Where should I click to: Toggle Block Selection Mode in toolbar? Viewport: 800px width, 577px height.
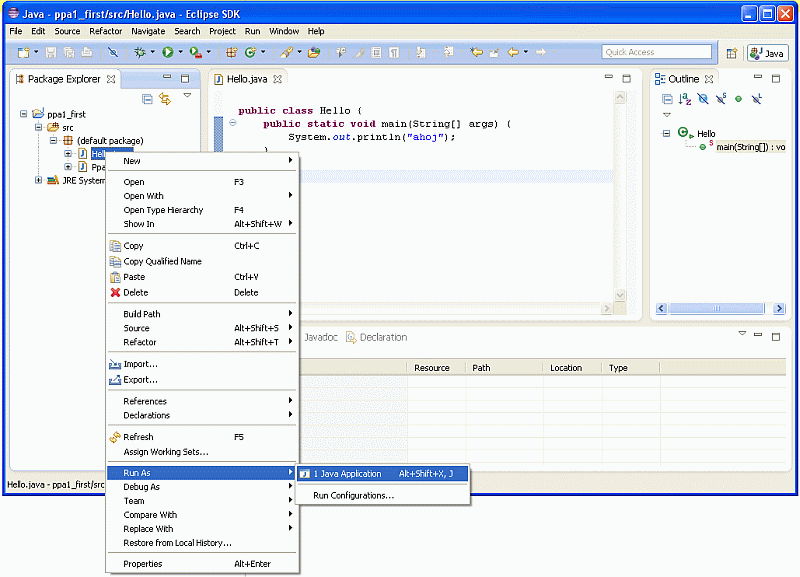pos(376,52)
